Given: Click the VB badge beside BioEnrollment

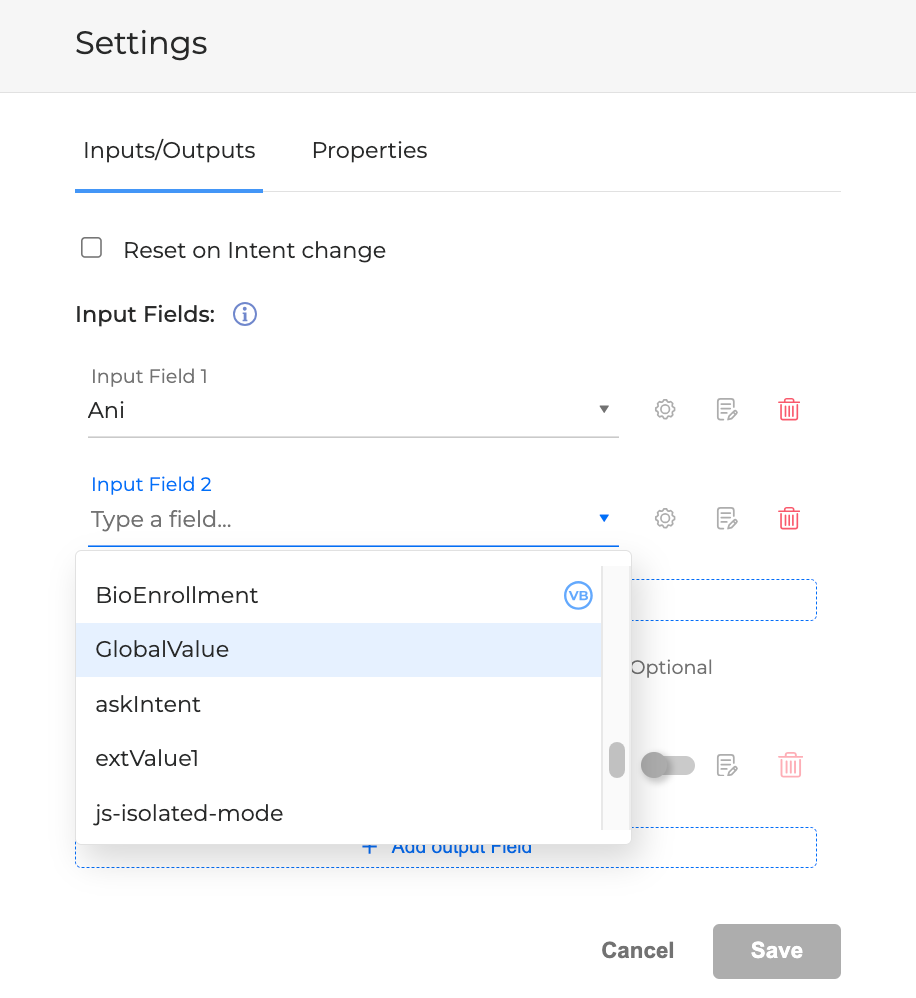Looking at the screenshot, I should coord(578,596).
